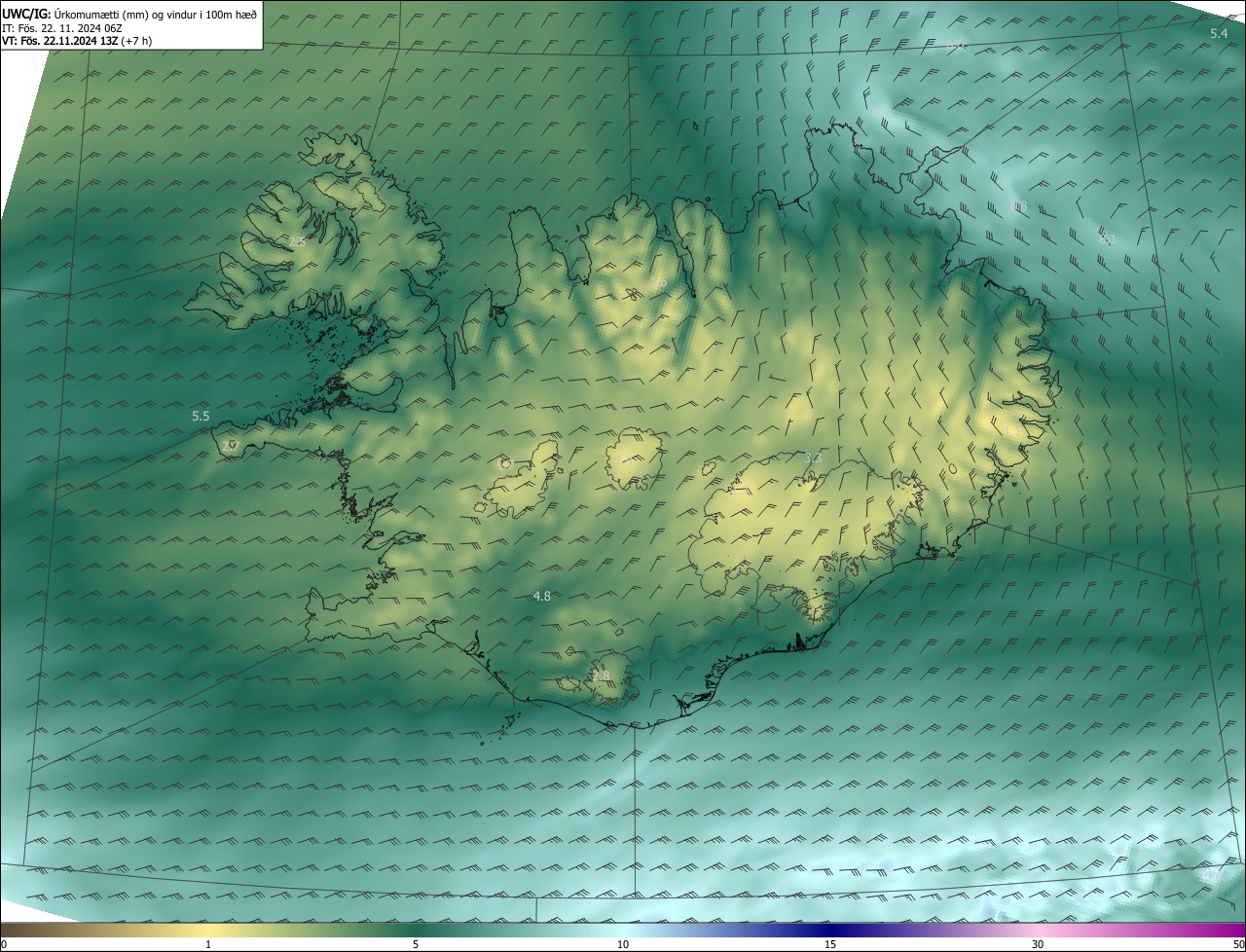The width and height of the screenshot is (1246, 952).
Task: Click the 8.1 value label off the northeast coast
Action: click(1107, 238)
